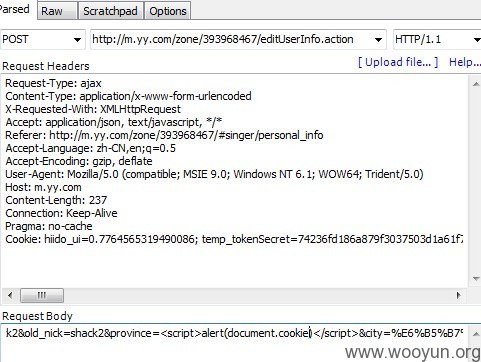
Task: Click the Referer header line
Action: click(x=164, y=135)
